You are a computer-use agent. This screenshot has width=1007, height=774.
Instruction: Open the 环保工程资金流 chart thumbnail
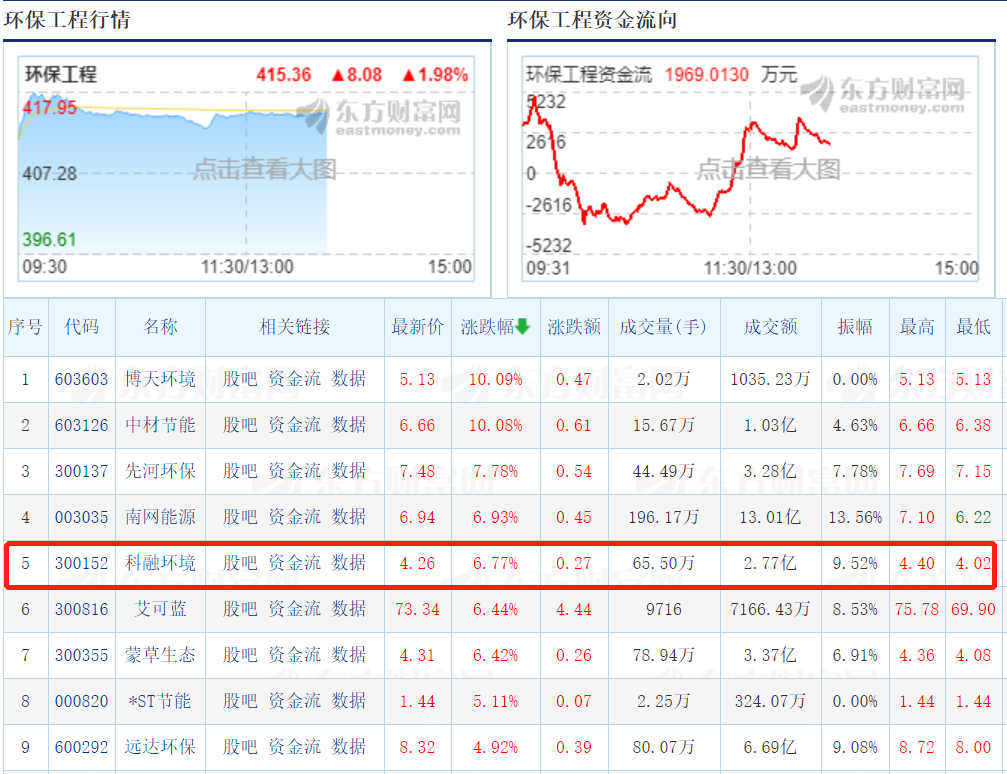[750, 169]
